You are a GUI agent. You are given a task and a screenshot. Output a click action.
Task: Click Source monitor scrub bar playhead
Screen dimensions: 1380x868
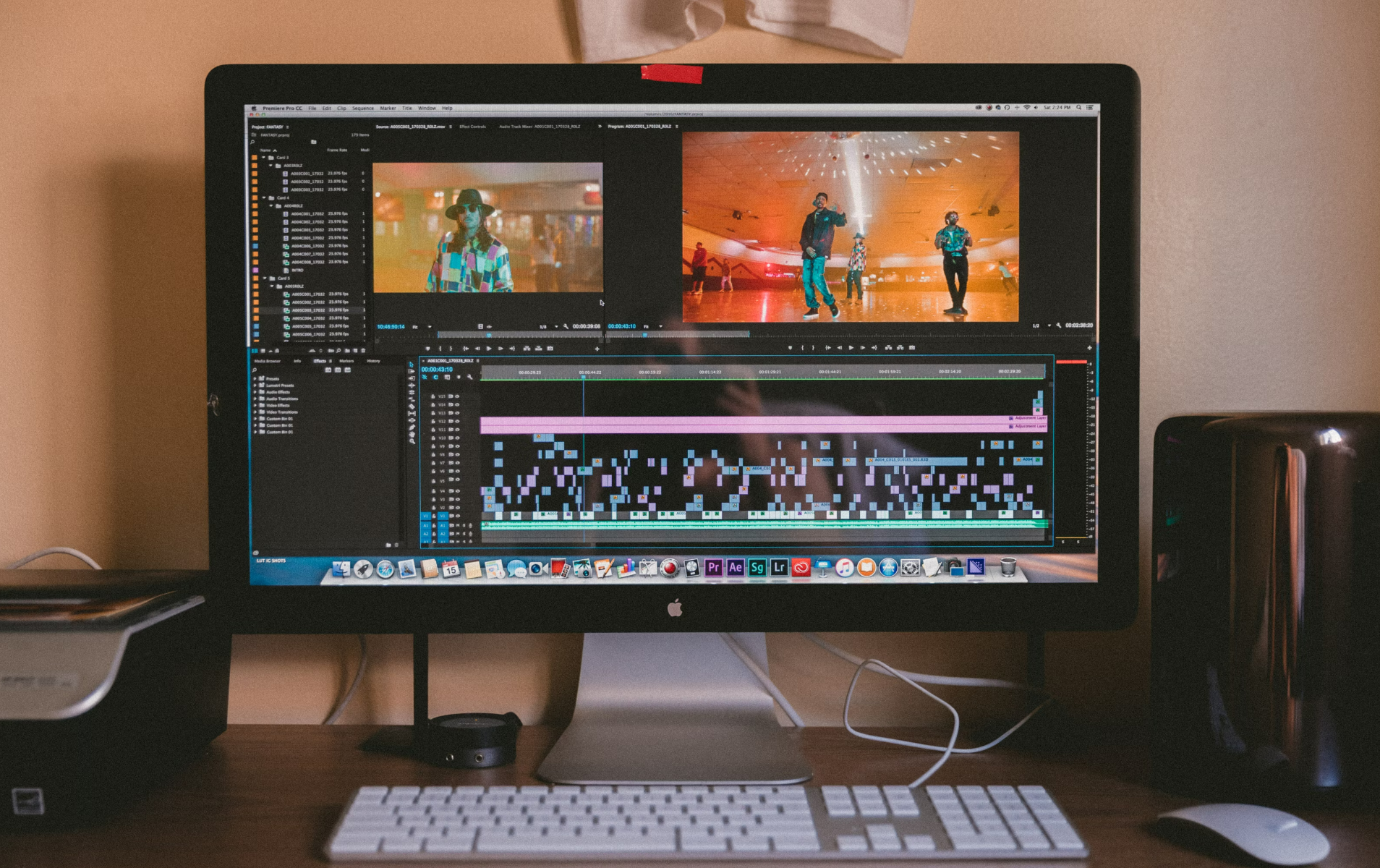(x=489, y=335)
